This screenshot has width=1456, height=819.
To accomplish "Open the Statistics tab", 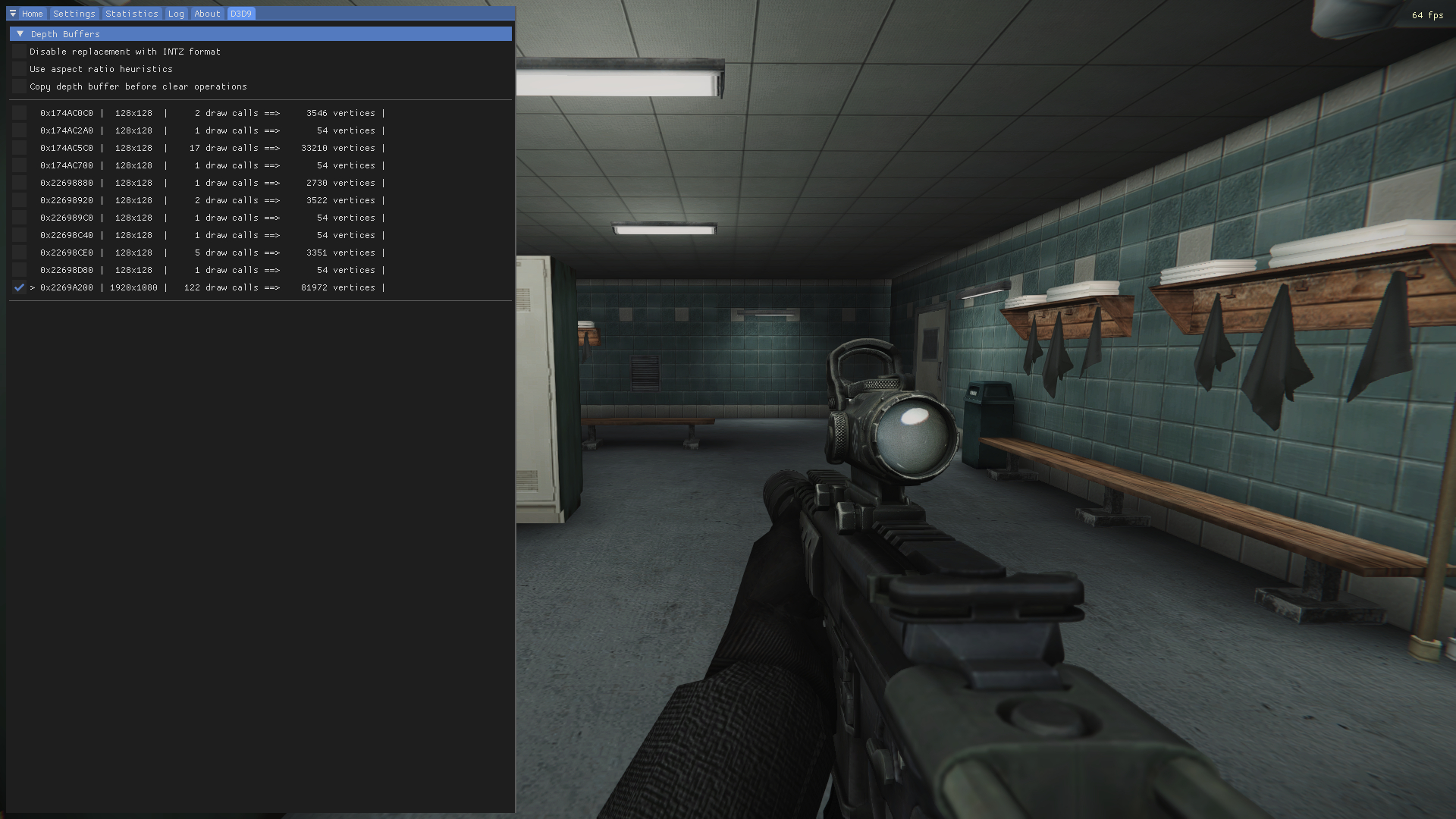I will click(132, 14).
